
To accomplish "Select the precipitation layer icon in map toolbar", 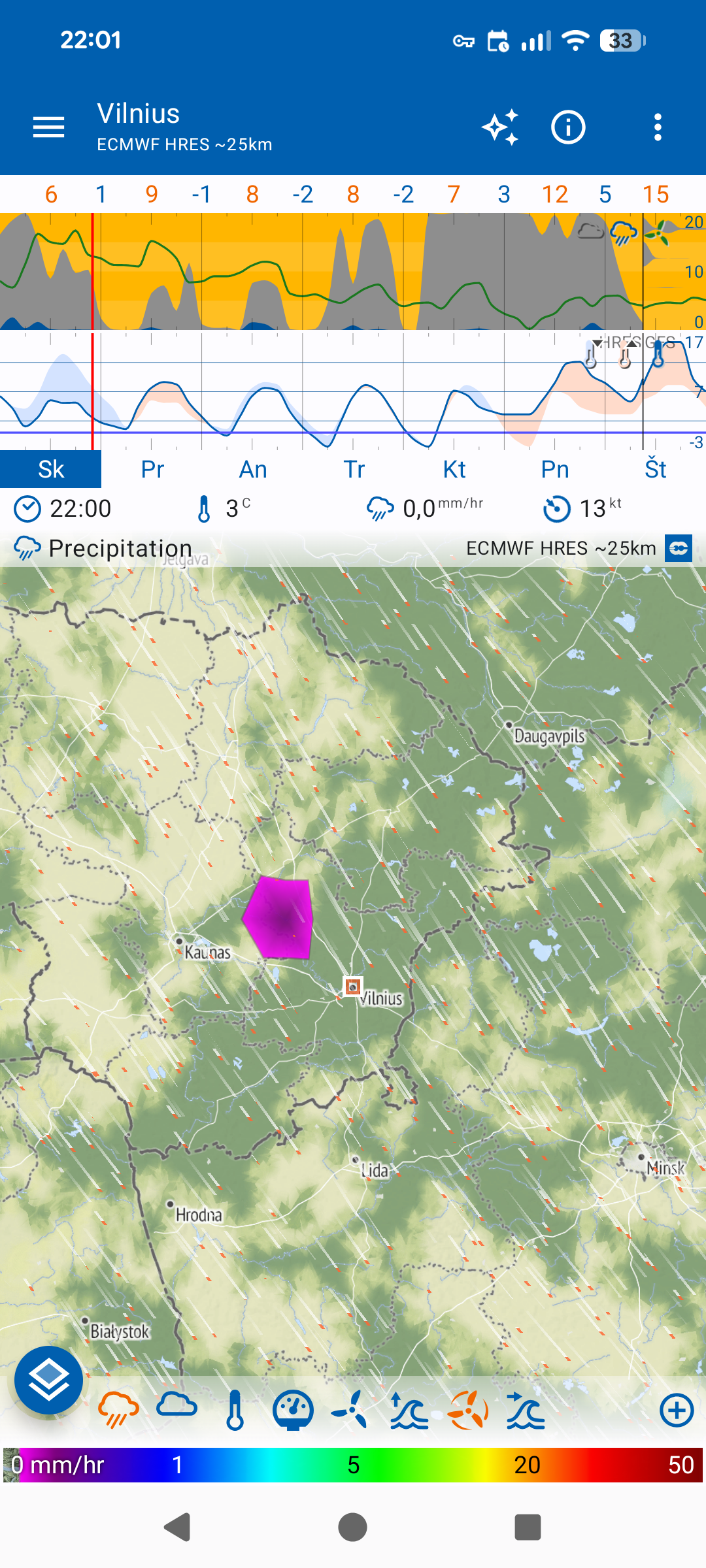I will pos(118,1410).
